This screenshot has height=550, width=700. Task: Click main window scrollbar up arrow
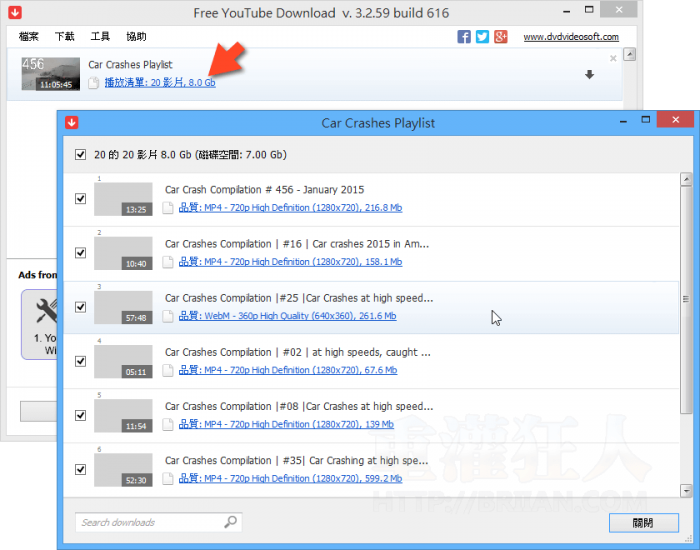click(x=629, y=54)
